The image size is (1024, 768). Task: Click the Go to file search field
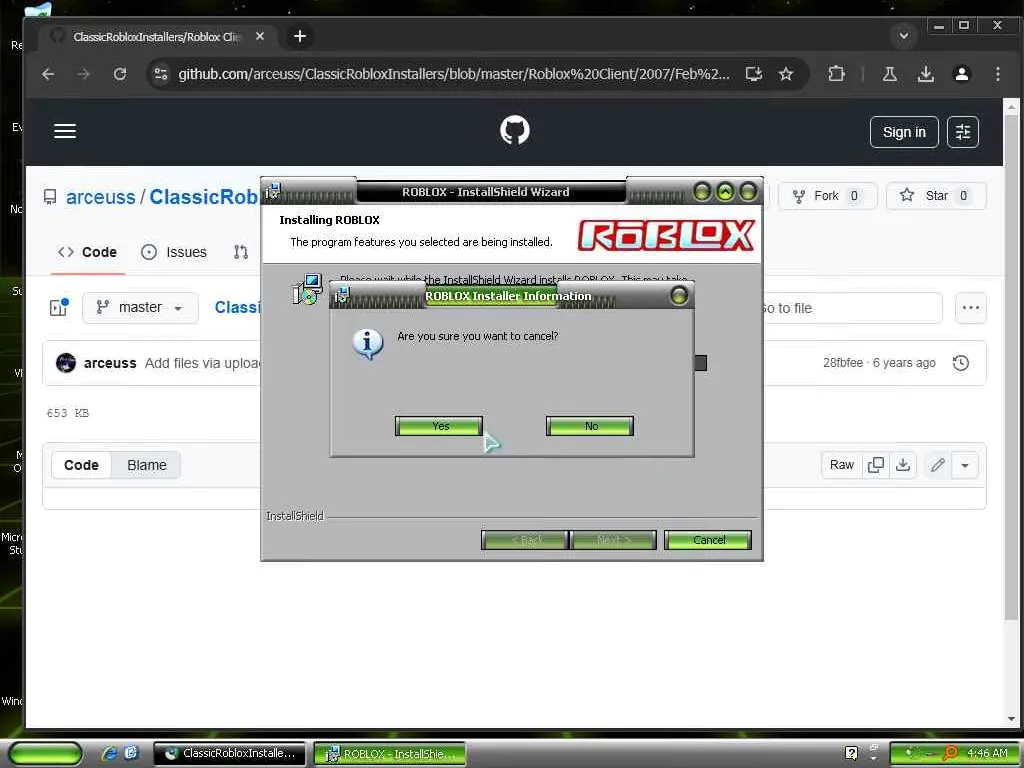coord(852,308)
